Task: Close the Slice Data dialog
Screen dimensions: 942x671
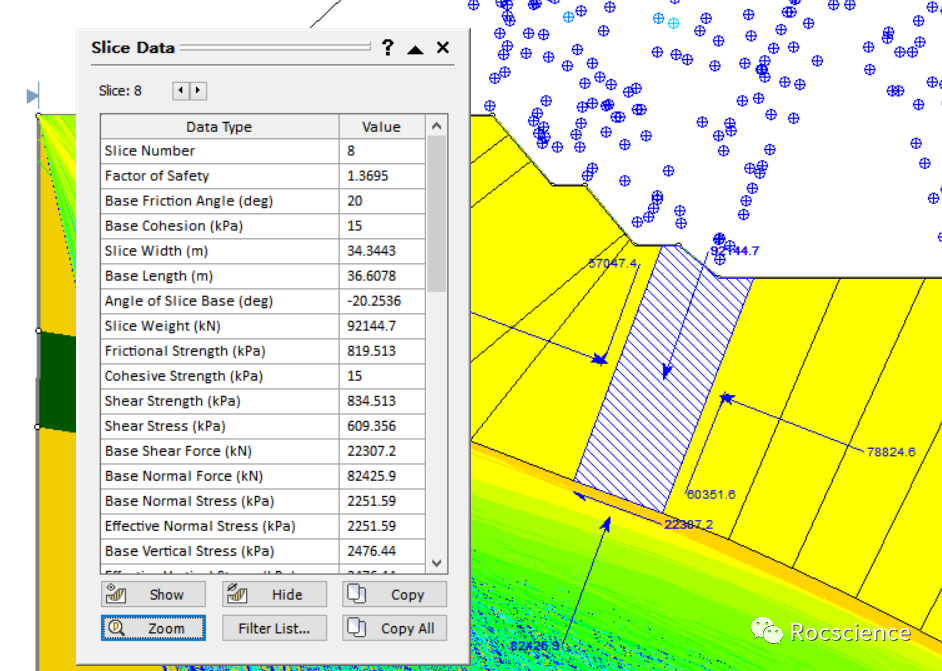Action: coord(443,48)
